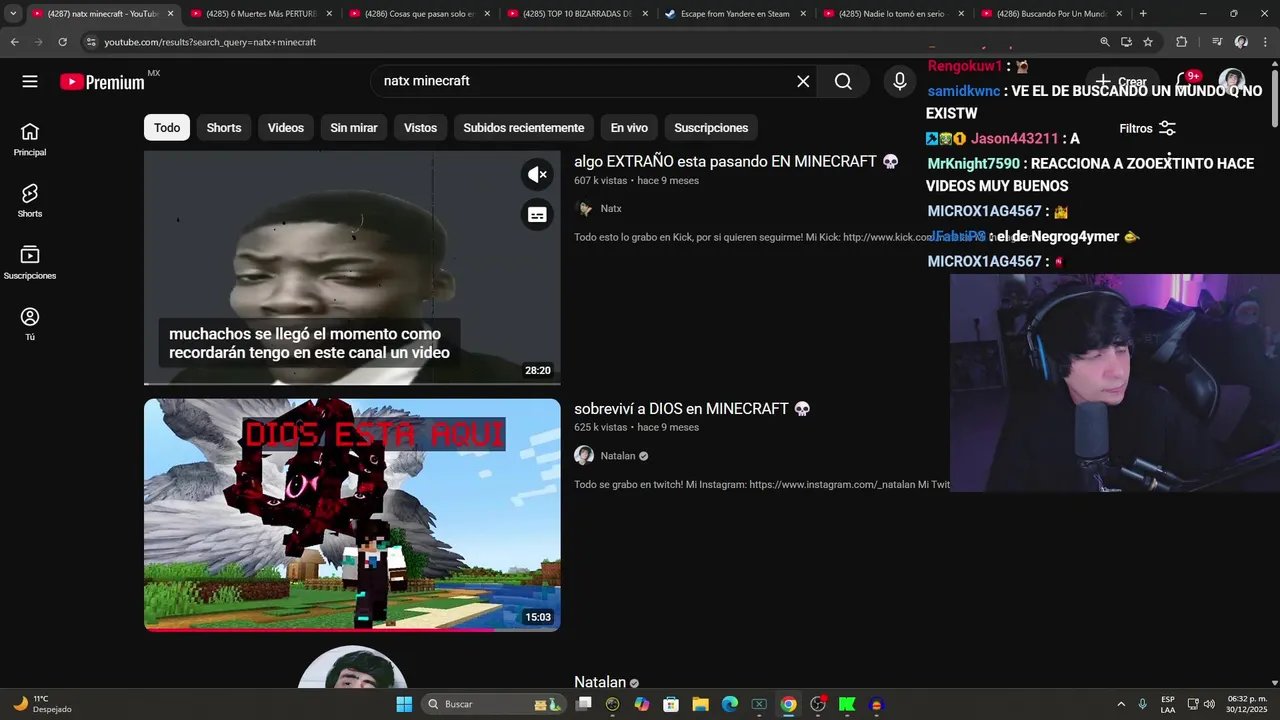Click the taskbar Buscar search box
This screenshot has width=1280, height=720.
click(x=495, y=704)
